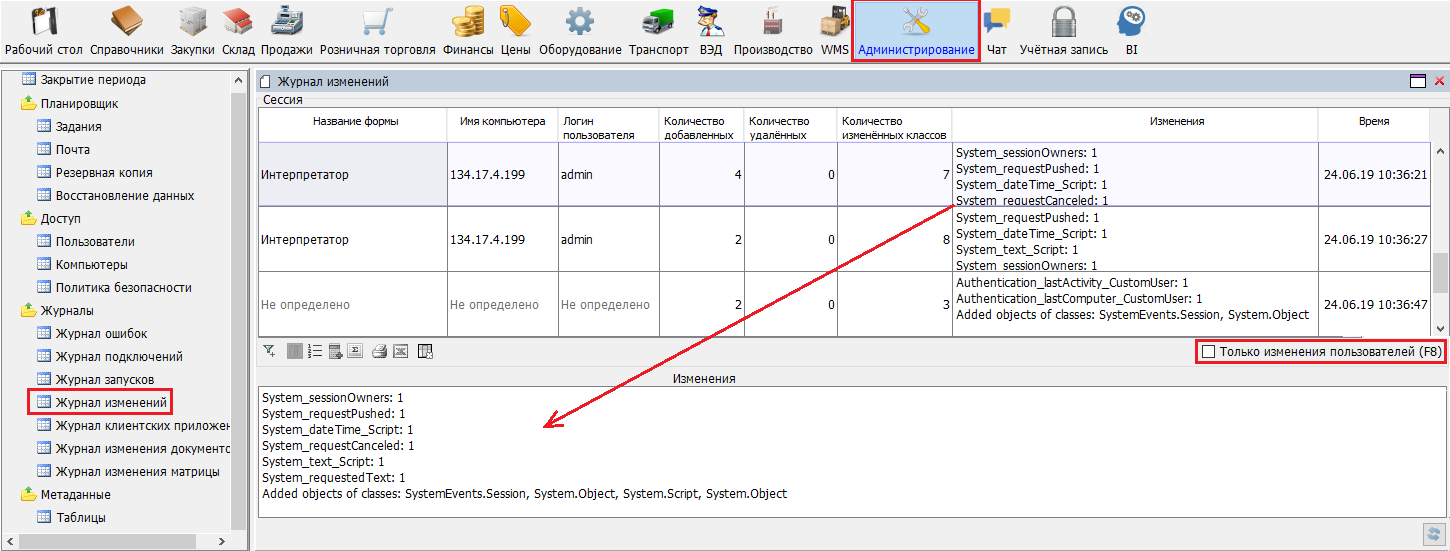
Task: Click the table's vertical scrollbar down arrow
Action: point(1441,328)
